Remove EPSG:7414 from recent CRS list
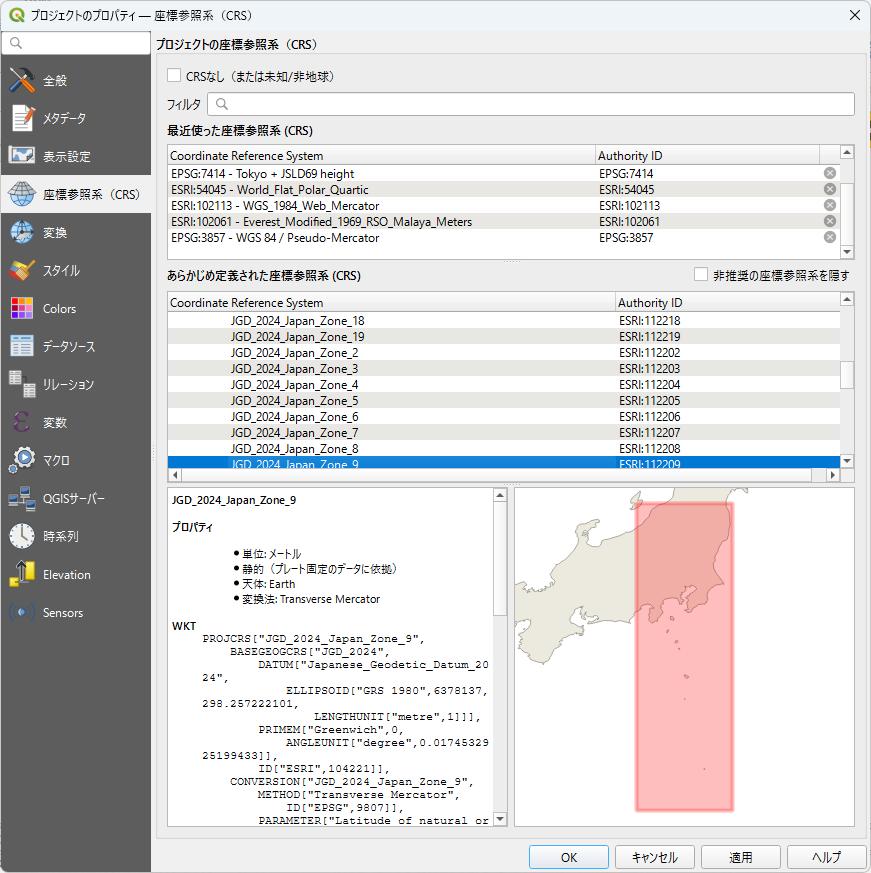This screenshot has width=871, height=873. tap(829, 173)
